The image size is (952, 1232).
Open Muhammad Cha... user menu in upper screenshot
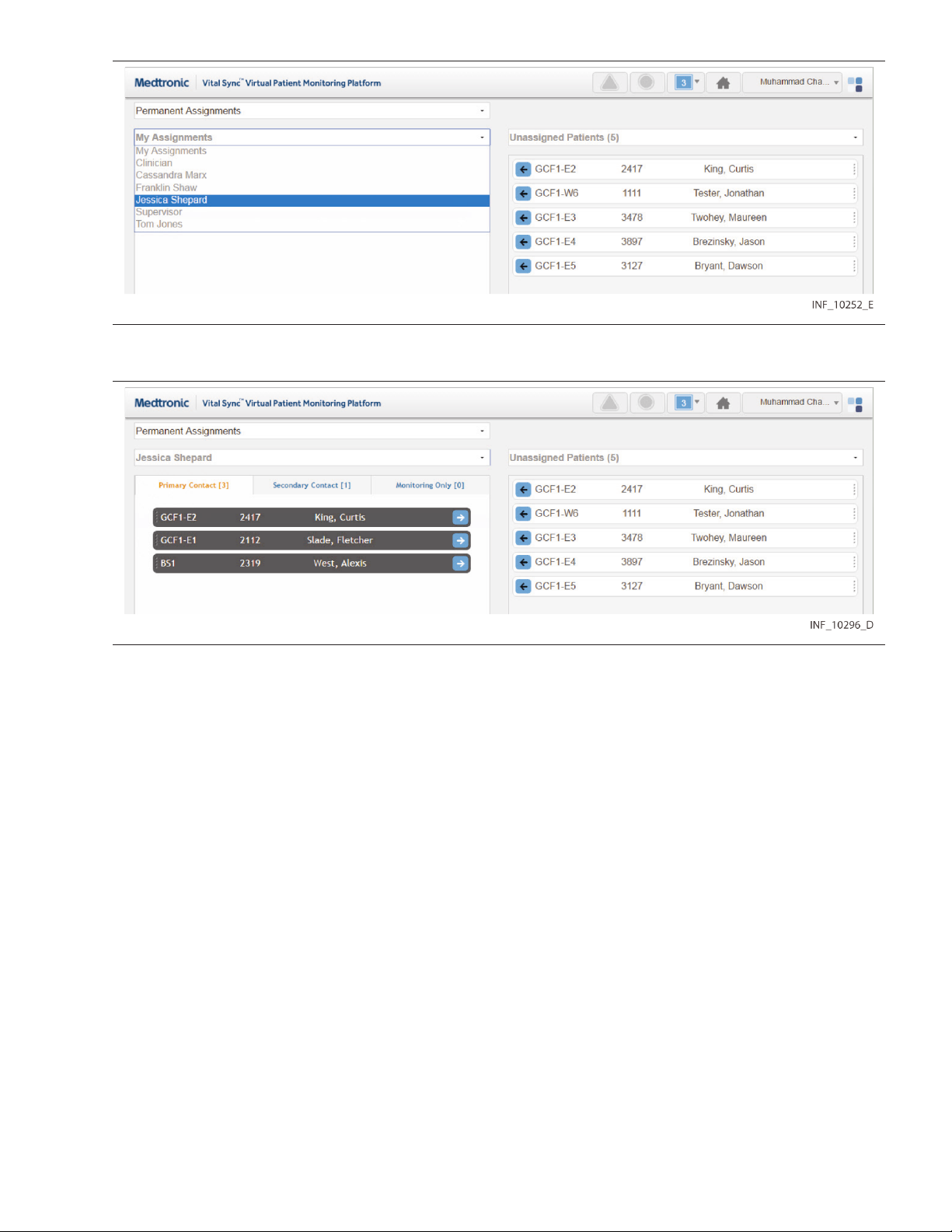coord(793,82)
